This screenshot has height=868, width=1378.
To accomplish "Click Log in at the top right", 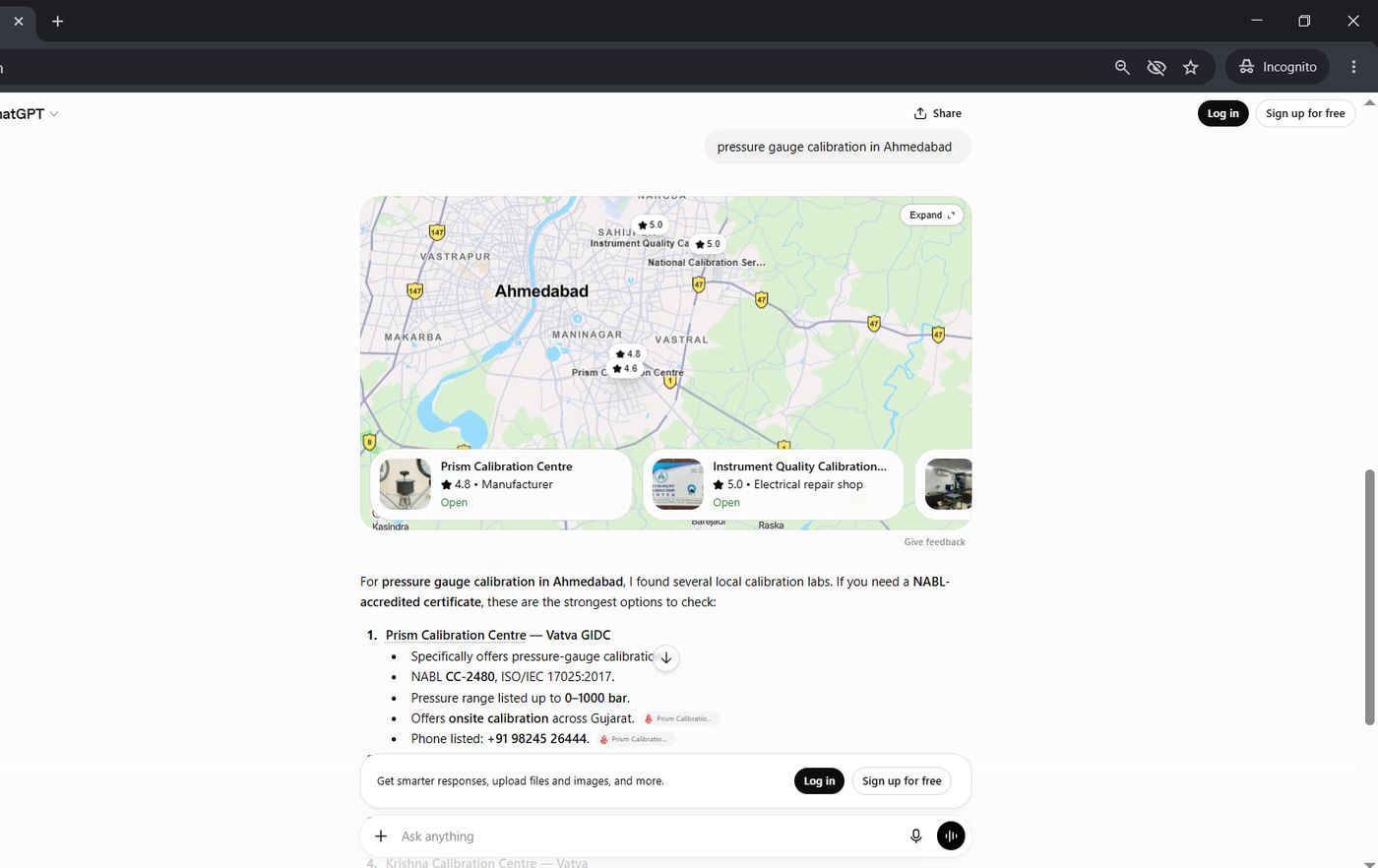I will [x=1223, y=113].
